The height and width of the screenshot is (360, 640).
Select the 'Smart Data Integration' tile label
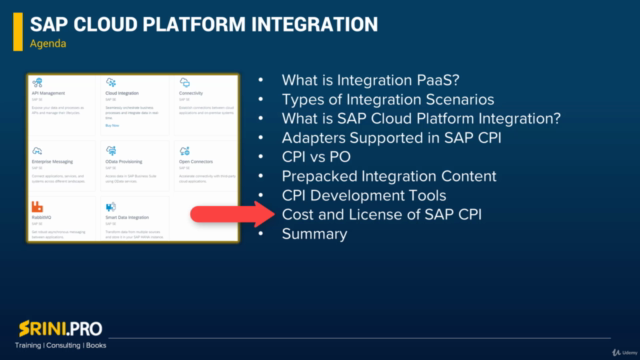pyautogui.click(x=127, y=218)
